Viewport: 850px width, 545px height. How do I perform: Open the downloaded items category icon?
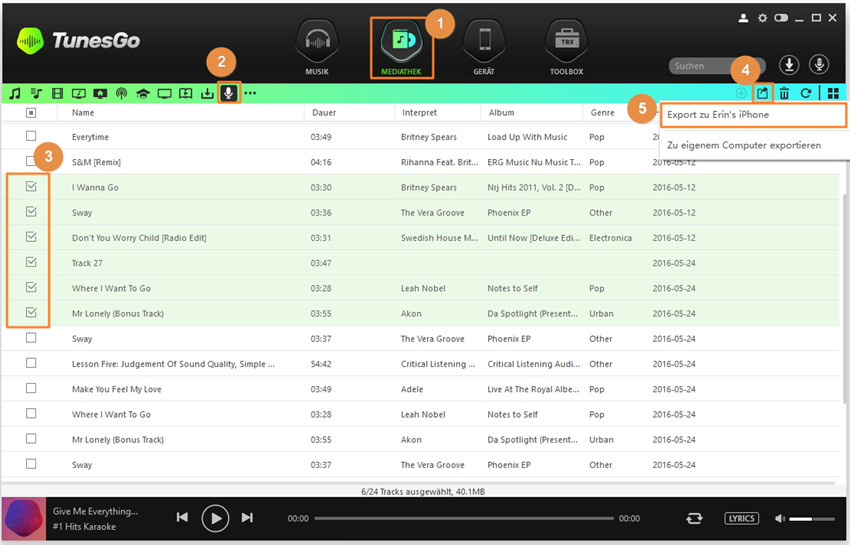(x=207, y=93)
